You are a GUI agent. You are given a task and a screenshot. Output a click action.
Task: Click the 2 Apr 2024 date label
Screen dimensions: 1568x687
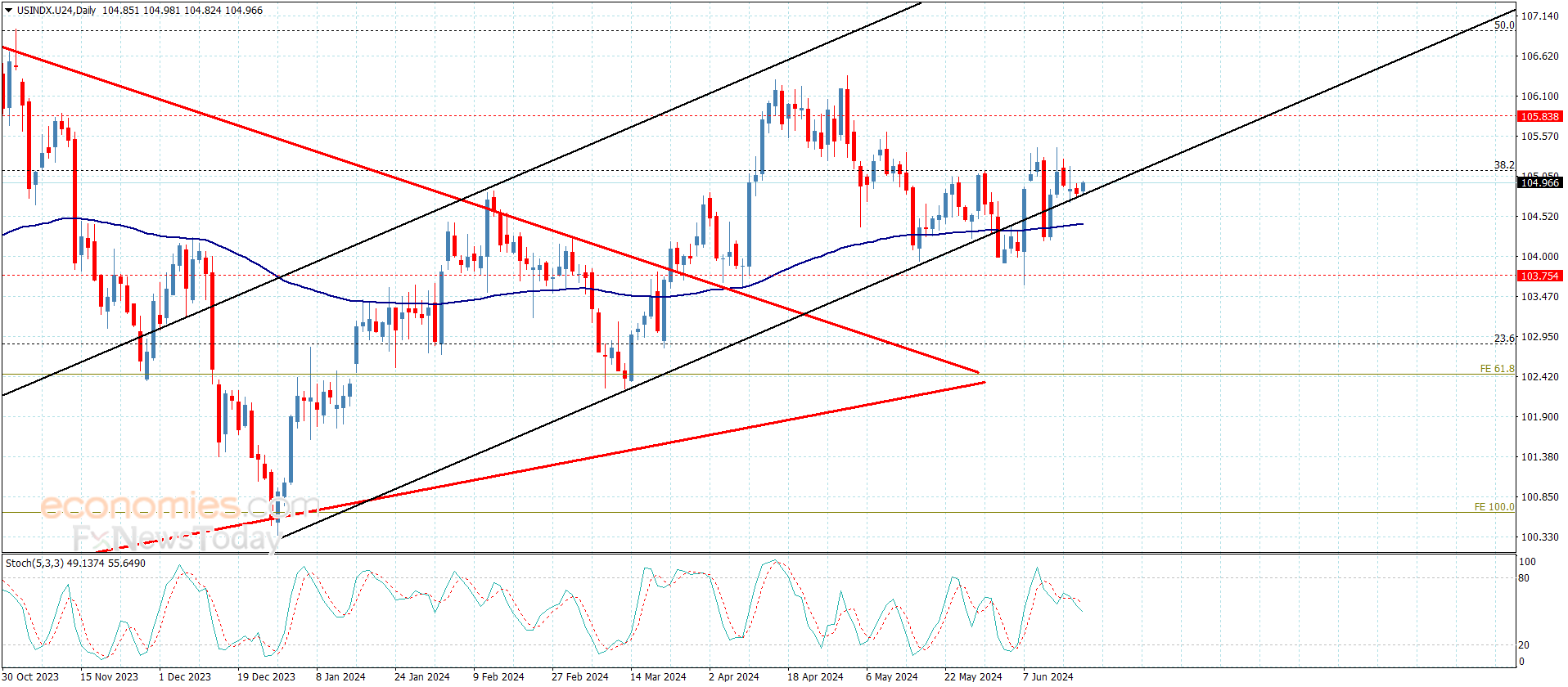733,676
